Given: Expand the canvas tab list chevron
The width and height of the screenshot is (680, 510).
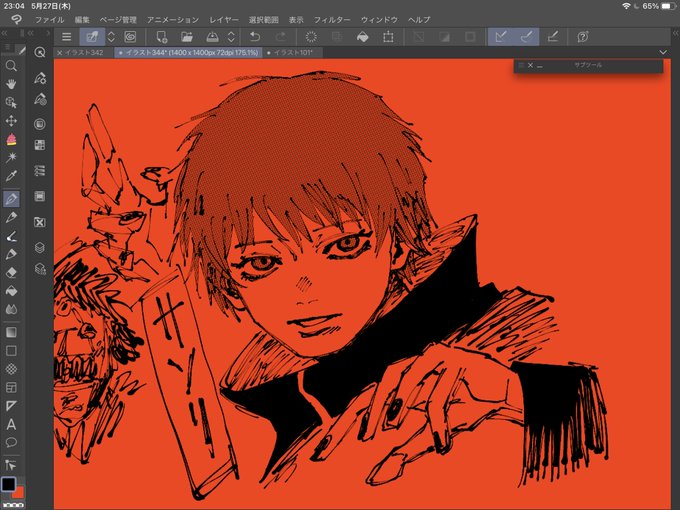Looking at the screenshot, I should (x=663, y=52).
